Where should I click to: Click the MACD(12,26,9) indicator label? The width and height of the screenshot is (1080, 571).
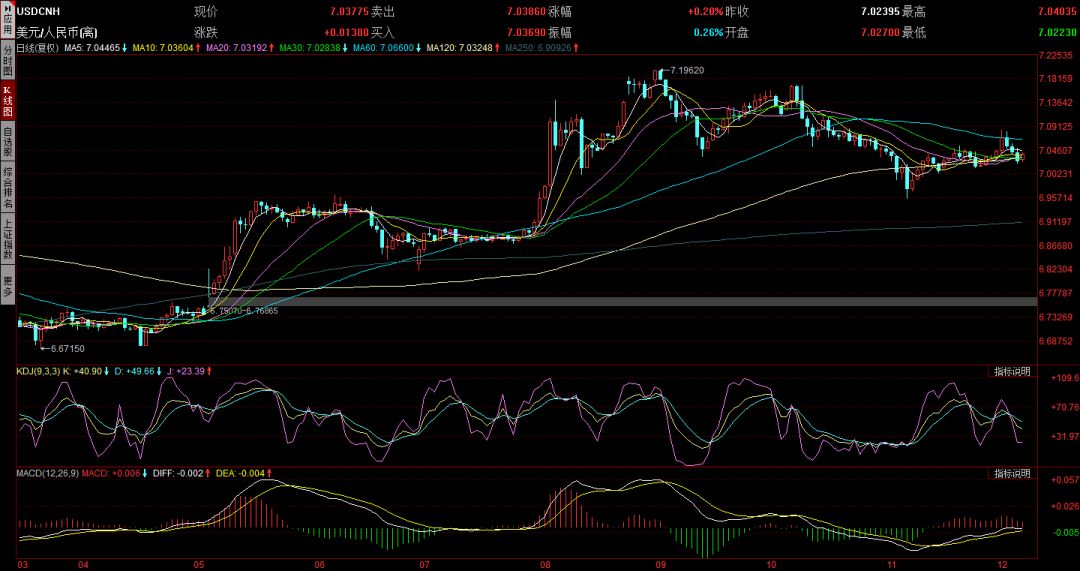coord(48,473)
